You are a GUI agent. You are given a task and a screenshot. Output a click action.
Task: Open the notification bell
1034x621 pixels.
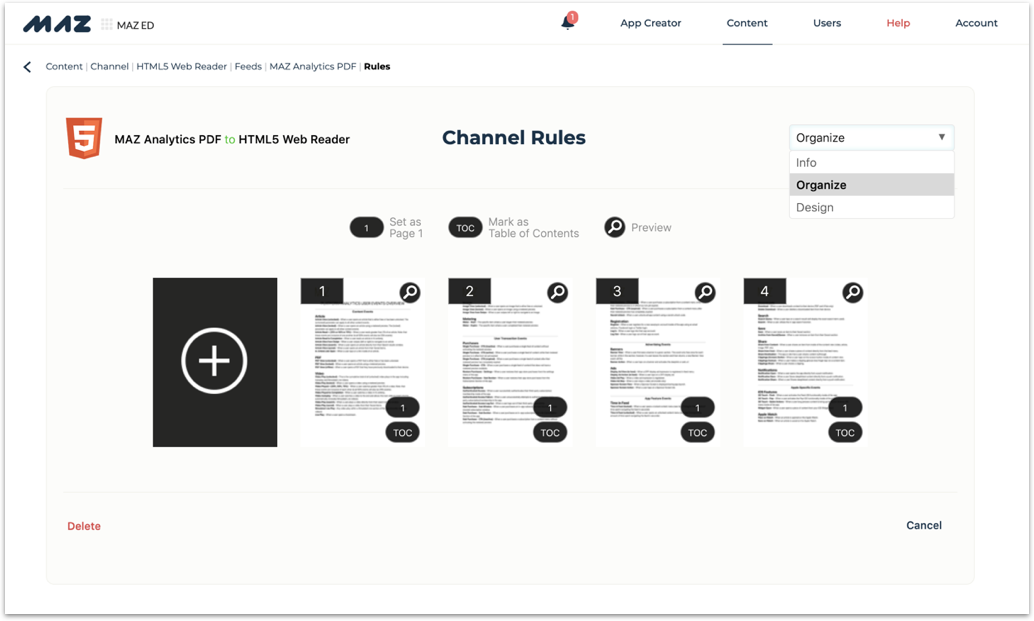(567, 23)
